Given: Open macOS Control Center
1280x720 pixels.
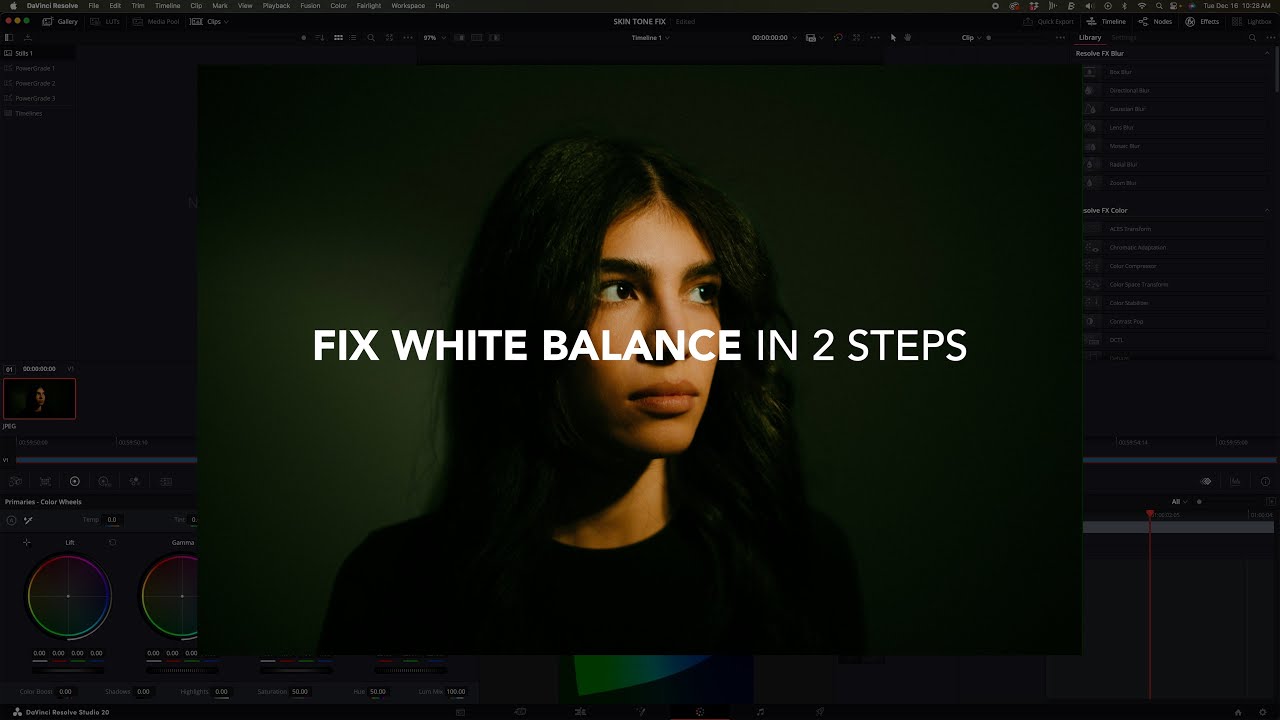Looking at the screenshot, I should [x=1174, y=6].
